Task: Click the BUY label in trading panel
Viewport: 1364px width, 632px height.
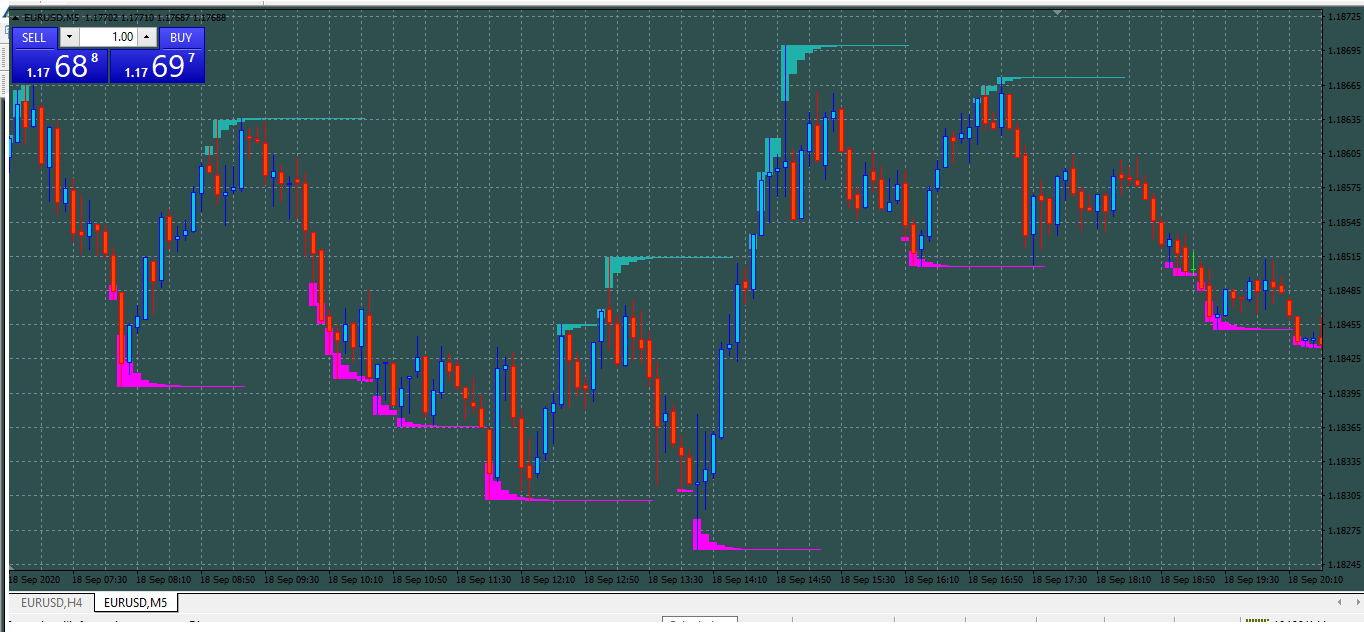Action: (180, 37)
